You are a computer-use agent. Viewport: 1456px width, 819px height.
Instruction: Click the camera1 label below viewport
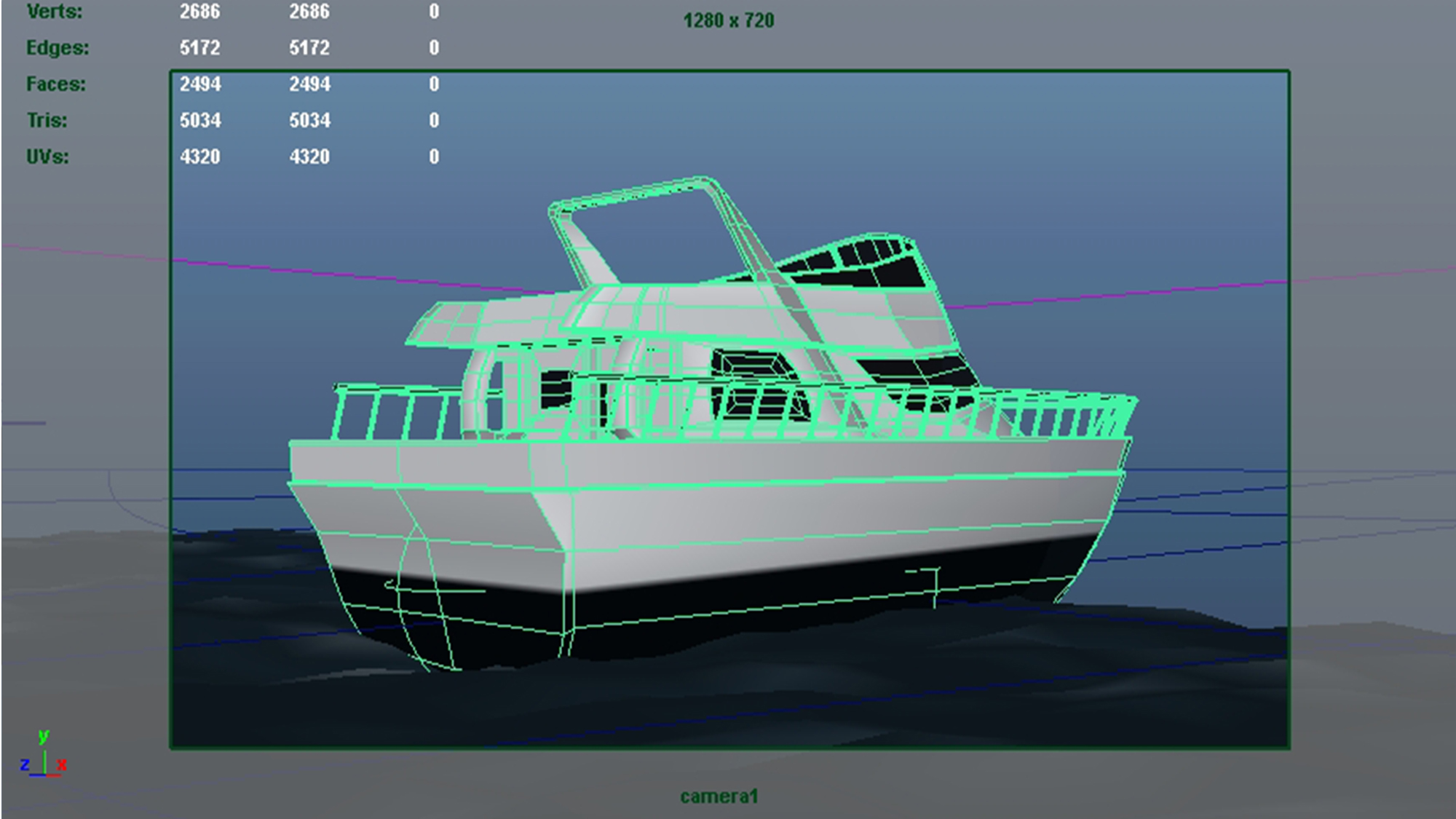(x=719, y=796)
